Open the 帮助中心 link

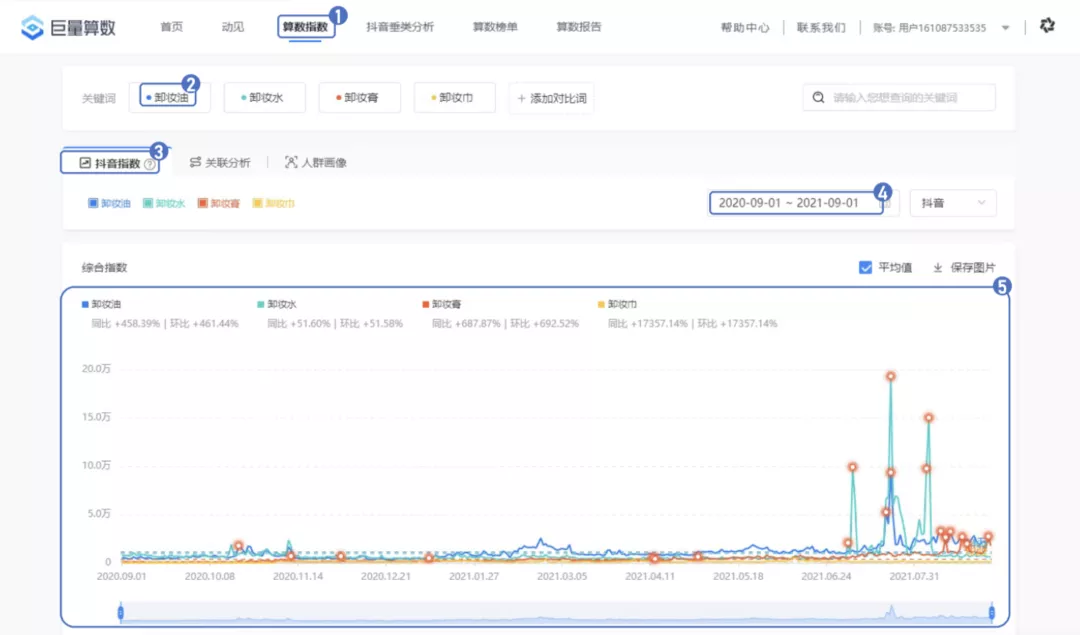[x=748, y=27]
